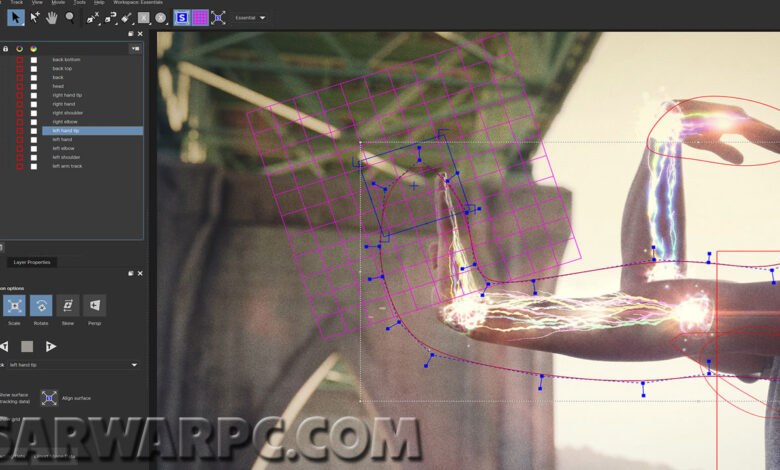Image resolution: width=780 pixels, height=470 pixels.
Task: Open the Track menu
Action: tap(17, 2)
